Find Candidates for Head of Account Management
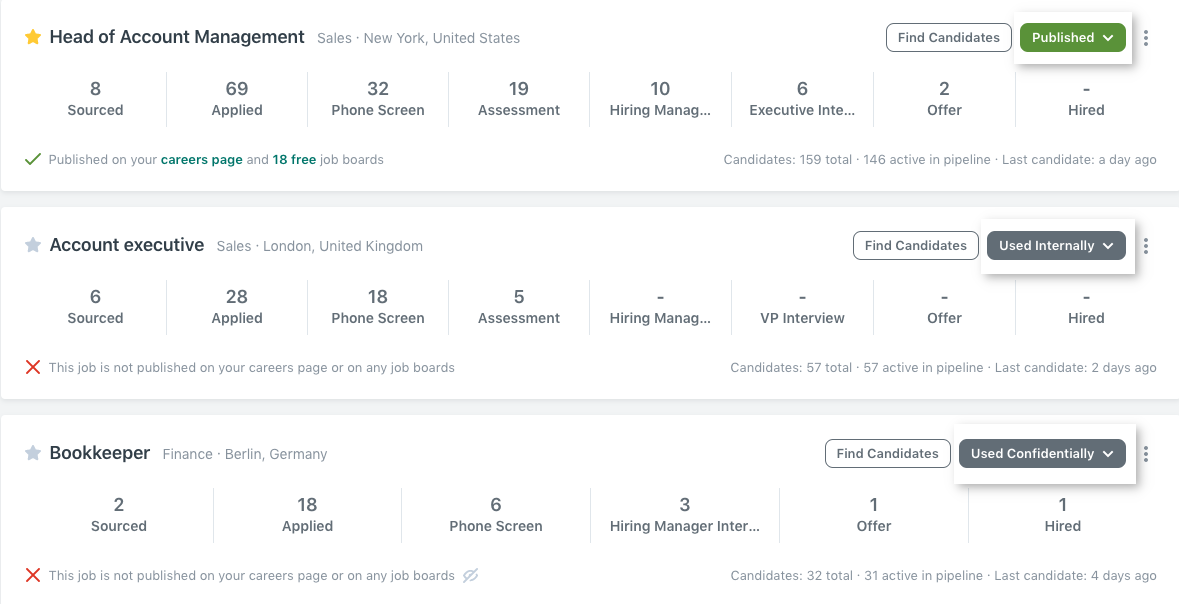The image size is (1179, 604). coord(948,38)
